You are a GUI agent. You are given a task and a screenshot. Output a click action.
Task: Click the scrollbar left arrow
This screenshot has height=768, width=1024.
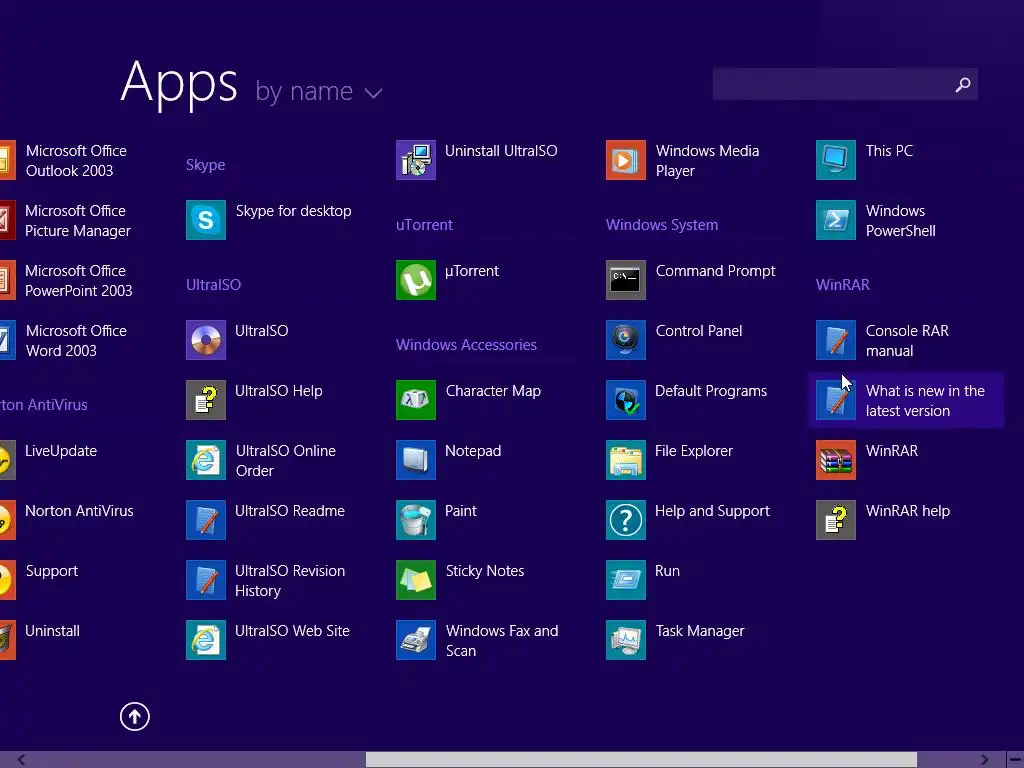(x=22, y=760)
